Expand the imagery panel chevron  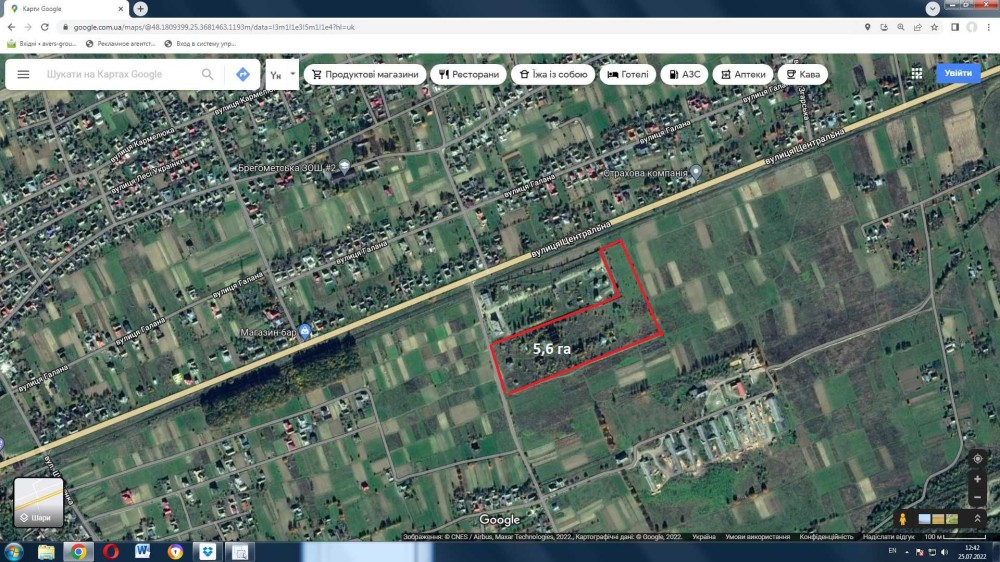(x=977, y=519)
